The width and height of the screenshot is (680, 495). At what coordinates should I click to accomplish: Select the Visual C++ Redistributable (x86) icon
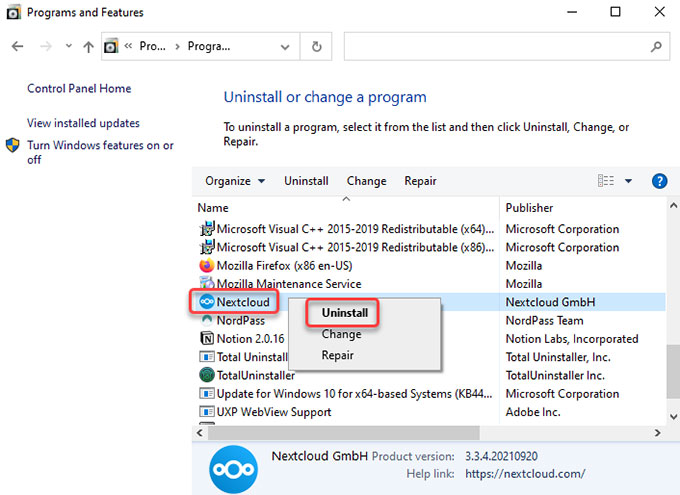[x=207, y=247]
